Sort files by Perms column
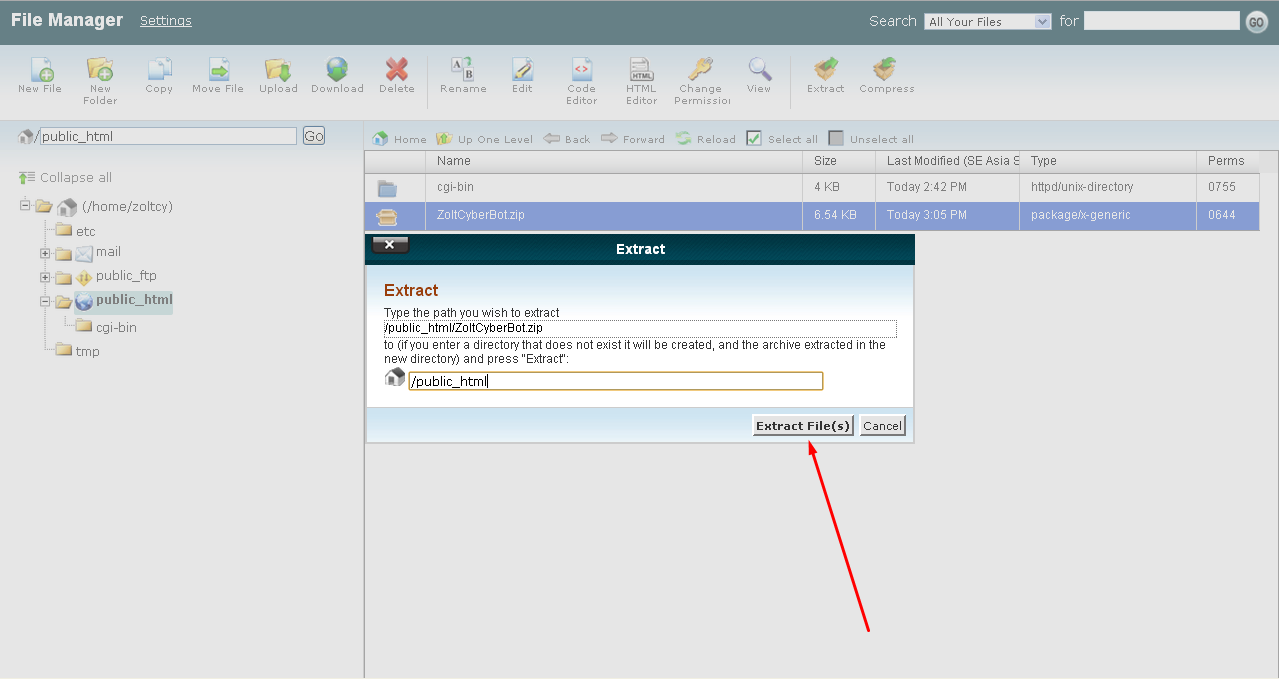Screen dimensions: 1279x680 [x=1227, y=161]
